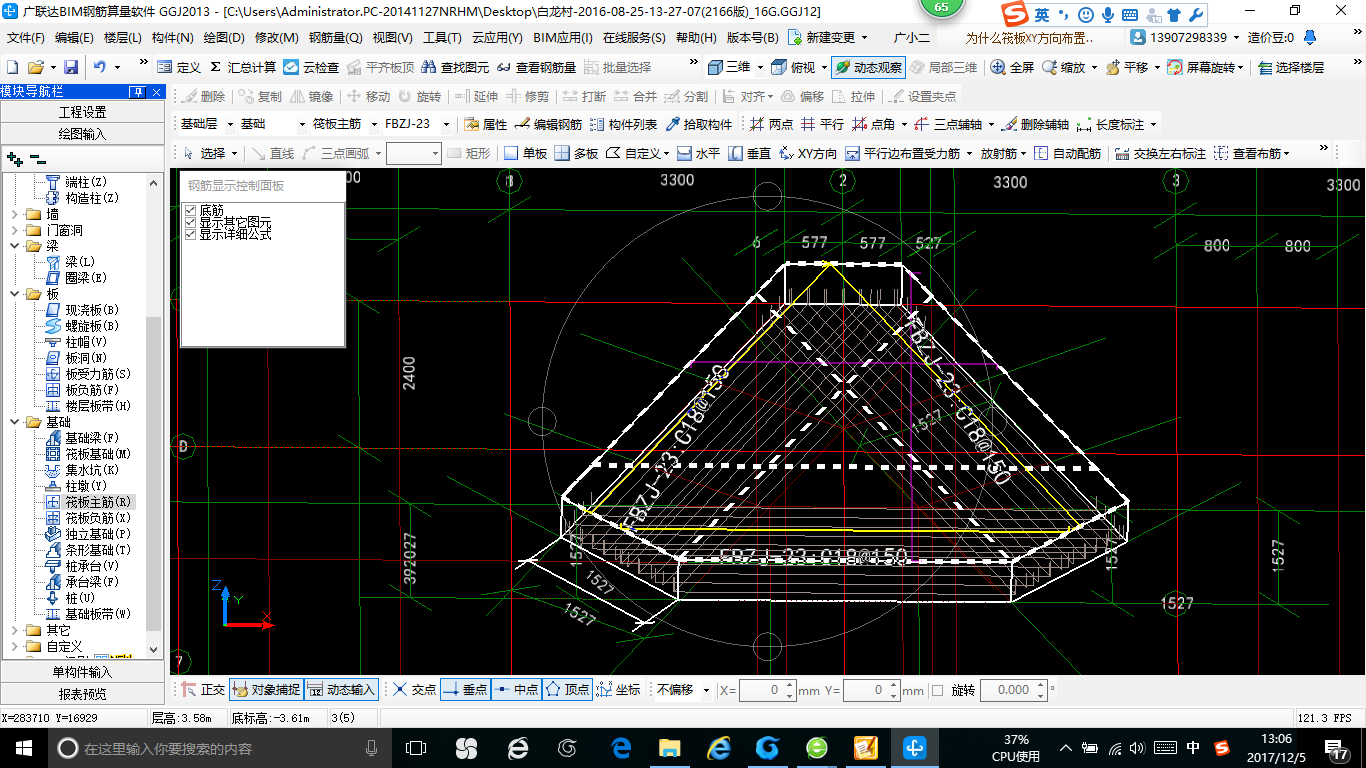Select XY方向 layout tool
This screenshot has width=1366, height=768.
point(807,153)
